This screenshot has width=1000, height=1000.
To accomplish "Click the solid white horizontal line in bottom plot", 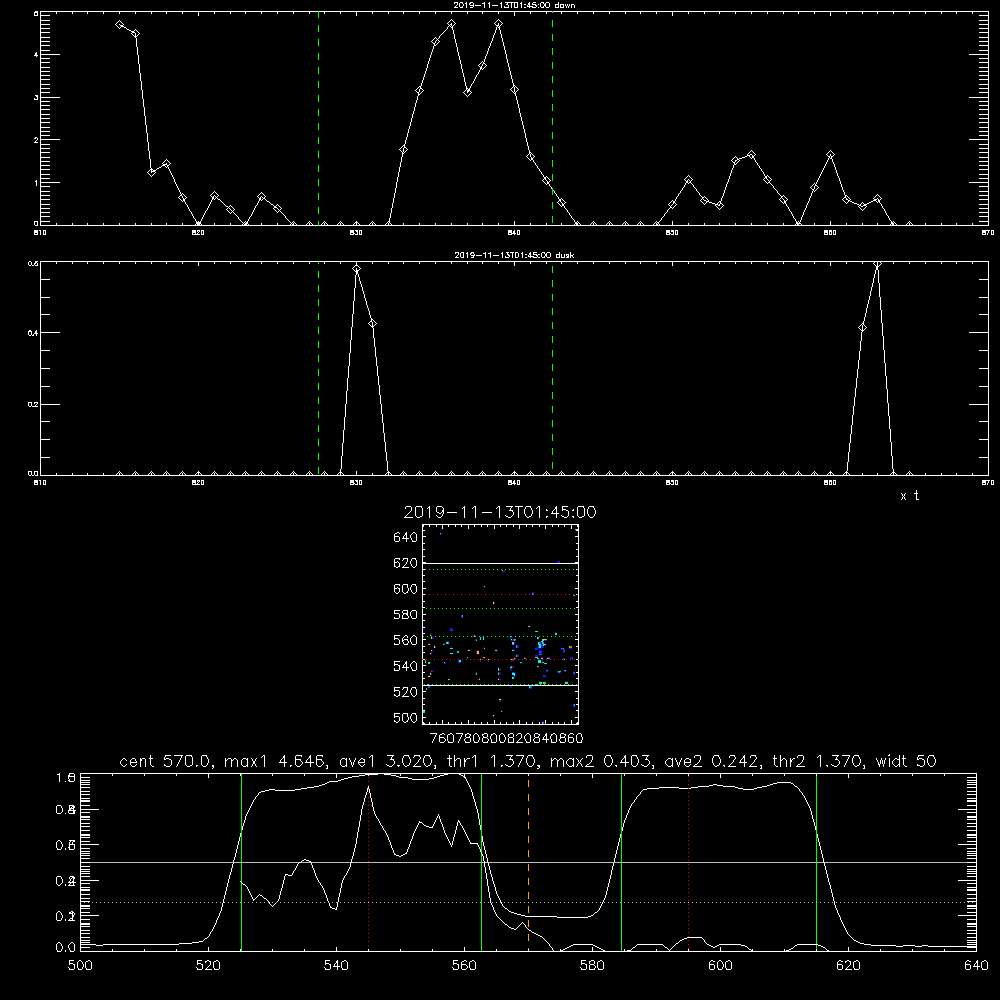I will pos(528,862).
